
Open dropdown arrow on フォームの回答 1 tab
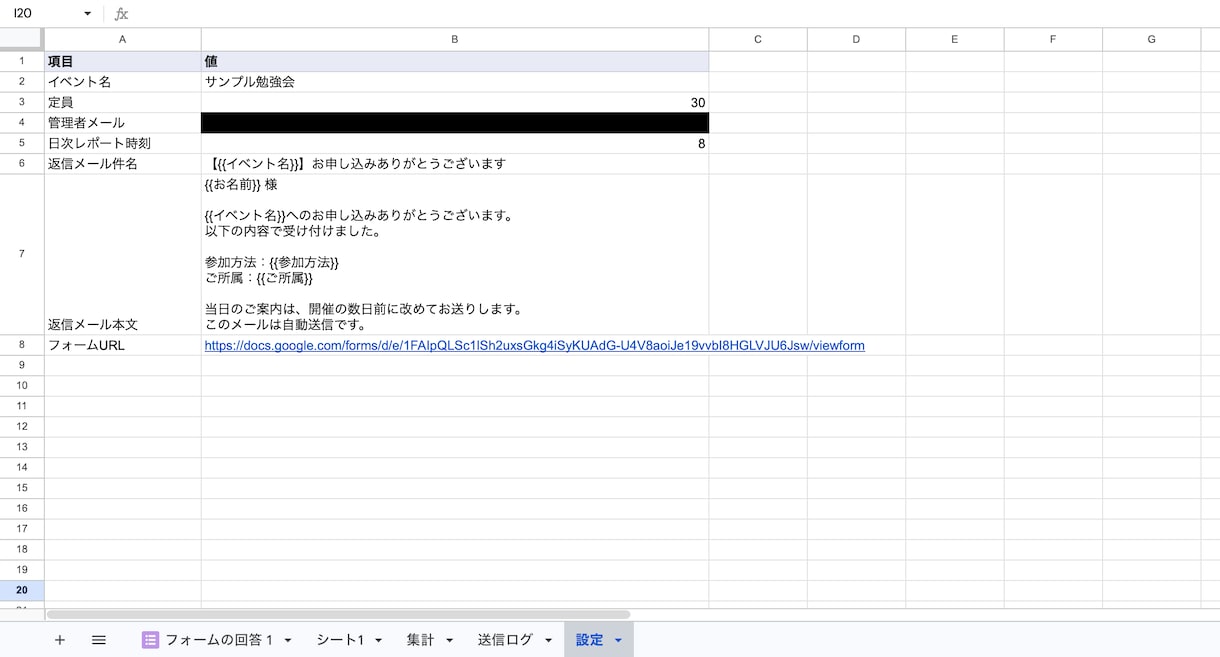(x=288, y=640)
